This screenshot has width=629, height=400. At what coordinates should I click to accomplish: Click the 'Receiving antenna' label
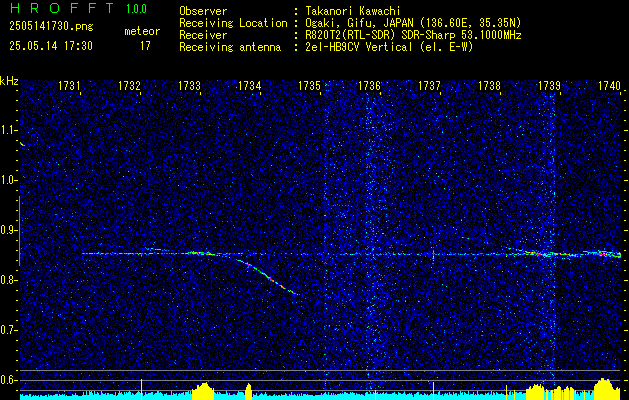pyautogui.click(x=230, y=47)
